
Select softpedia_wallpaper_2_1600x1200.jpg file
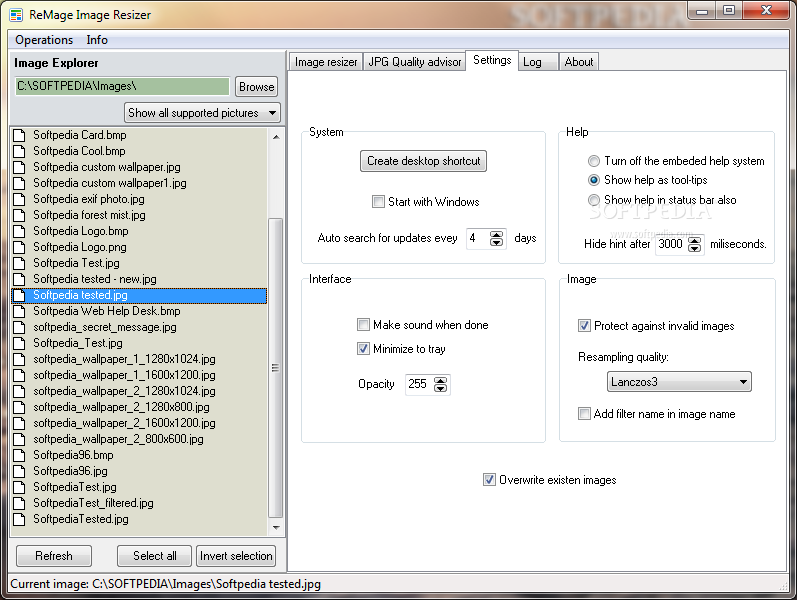pos(125,424)
